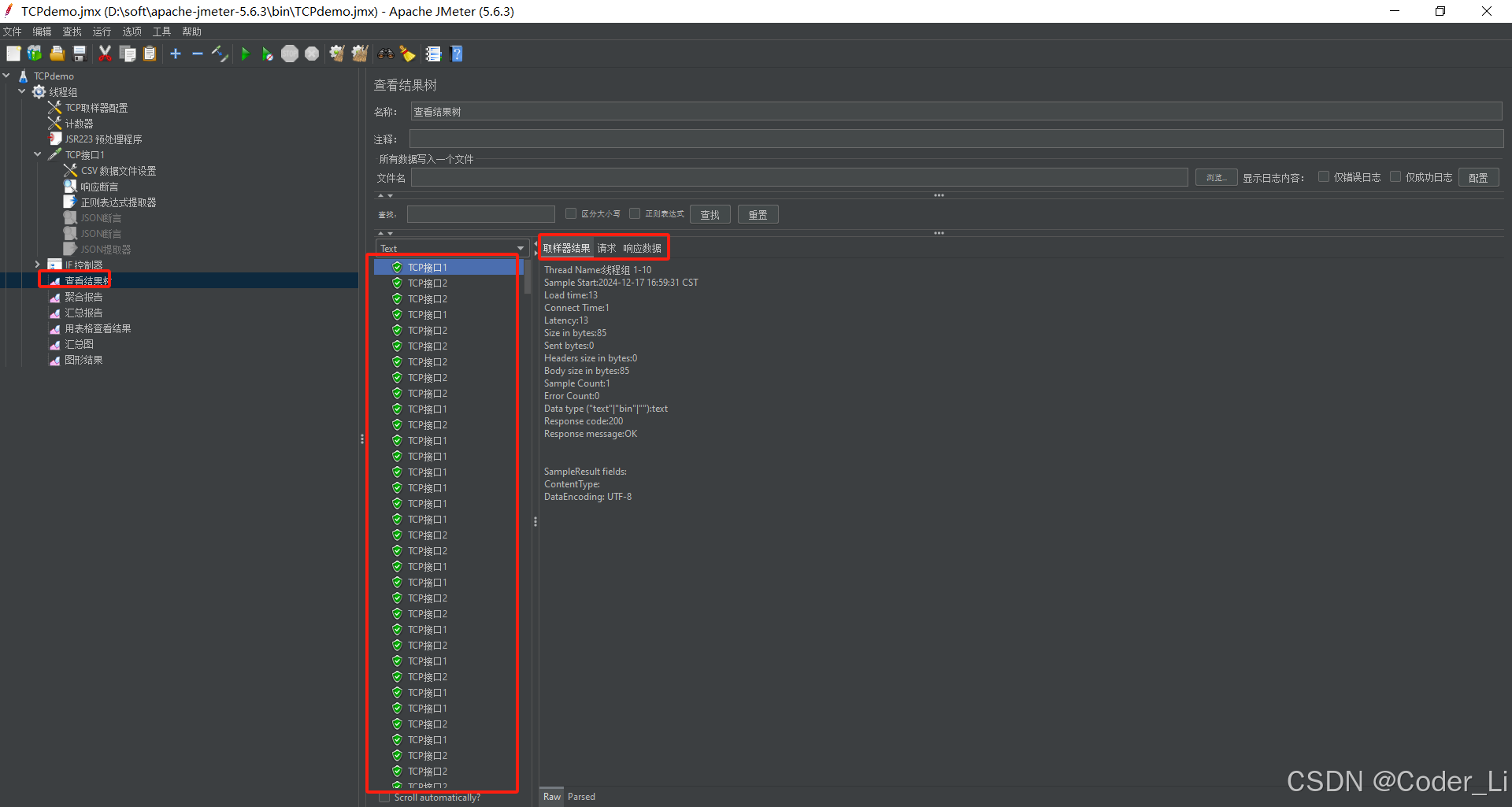This screenshot has height=807, width=1512.
Task: Select the 响应断言 tree item
Action: coord(99,187)
